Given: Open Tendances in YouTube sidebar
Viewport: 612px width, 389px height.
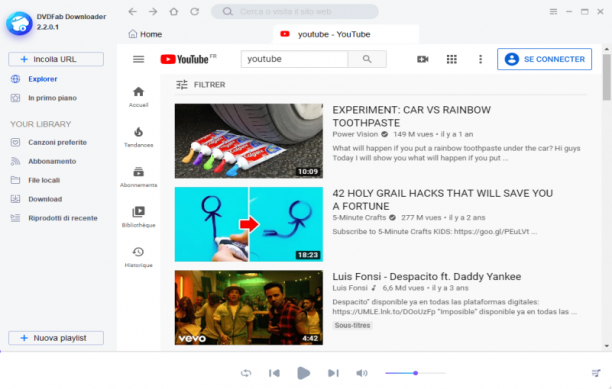Looking at the screenshot, I should pos(139,137).
